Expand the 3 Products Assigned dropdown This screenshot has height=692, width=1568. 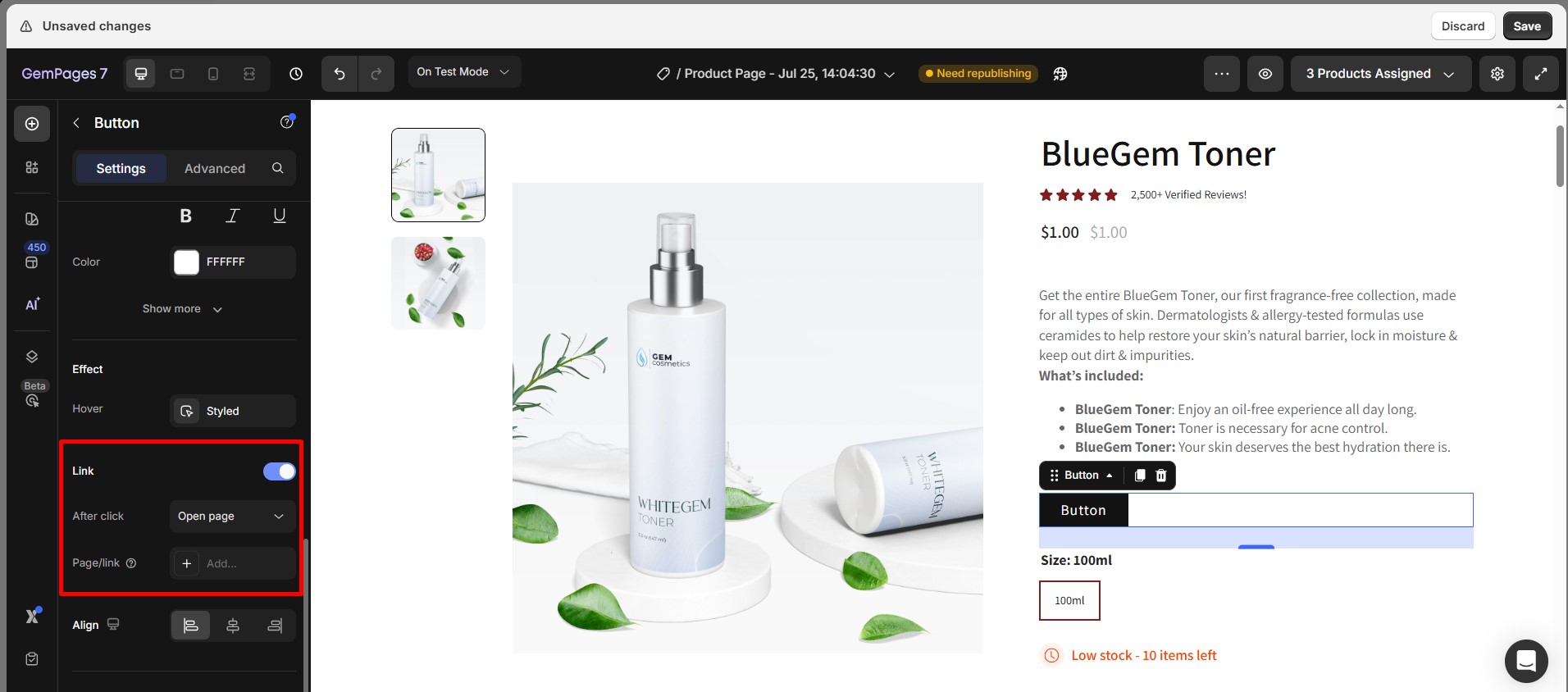[x=1381, y=74]
